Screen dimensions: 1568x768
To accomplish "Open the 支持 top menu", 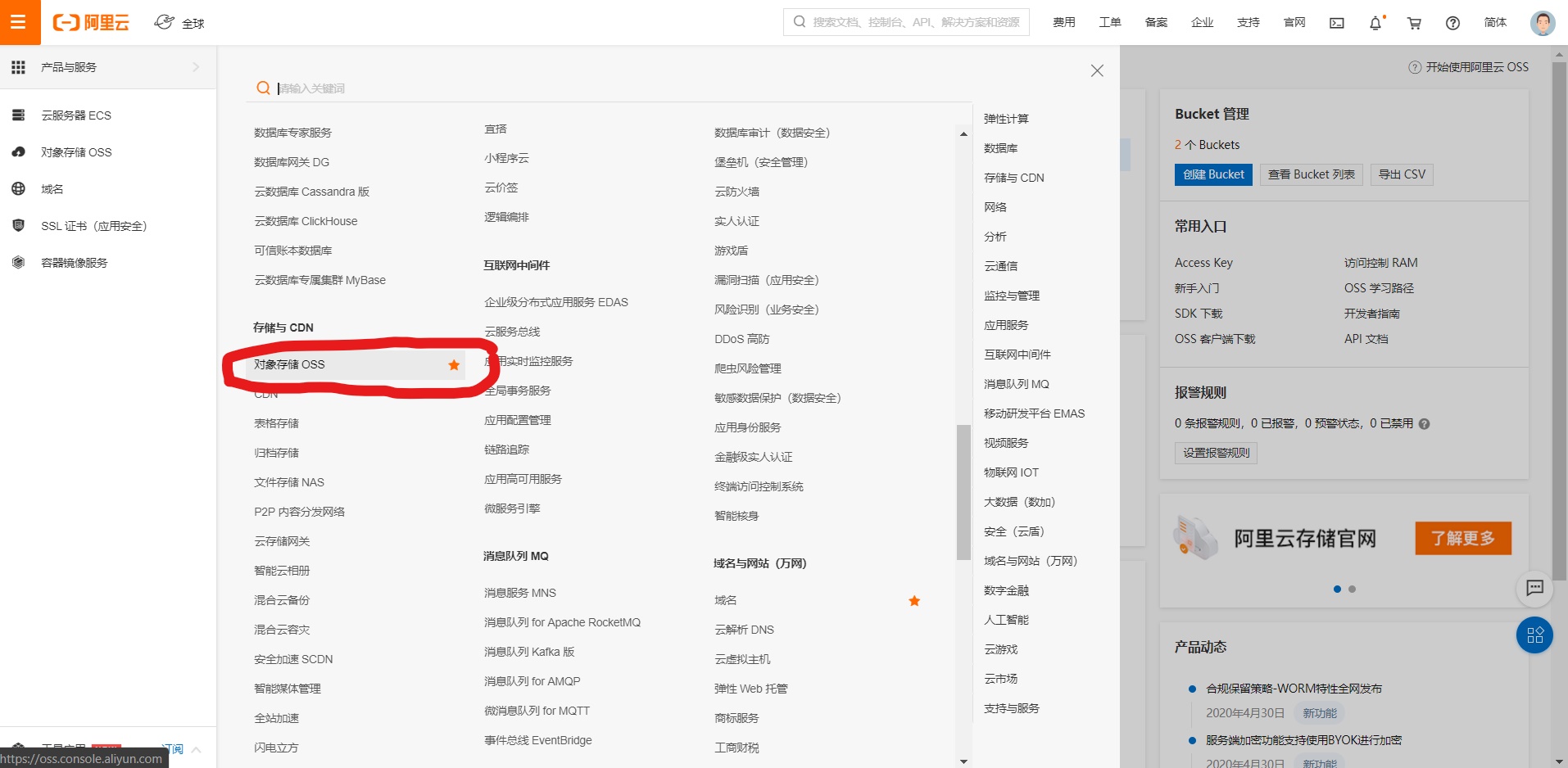I will (x=1249, y=23).
